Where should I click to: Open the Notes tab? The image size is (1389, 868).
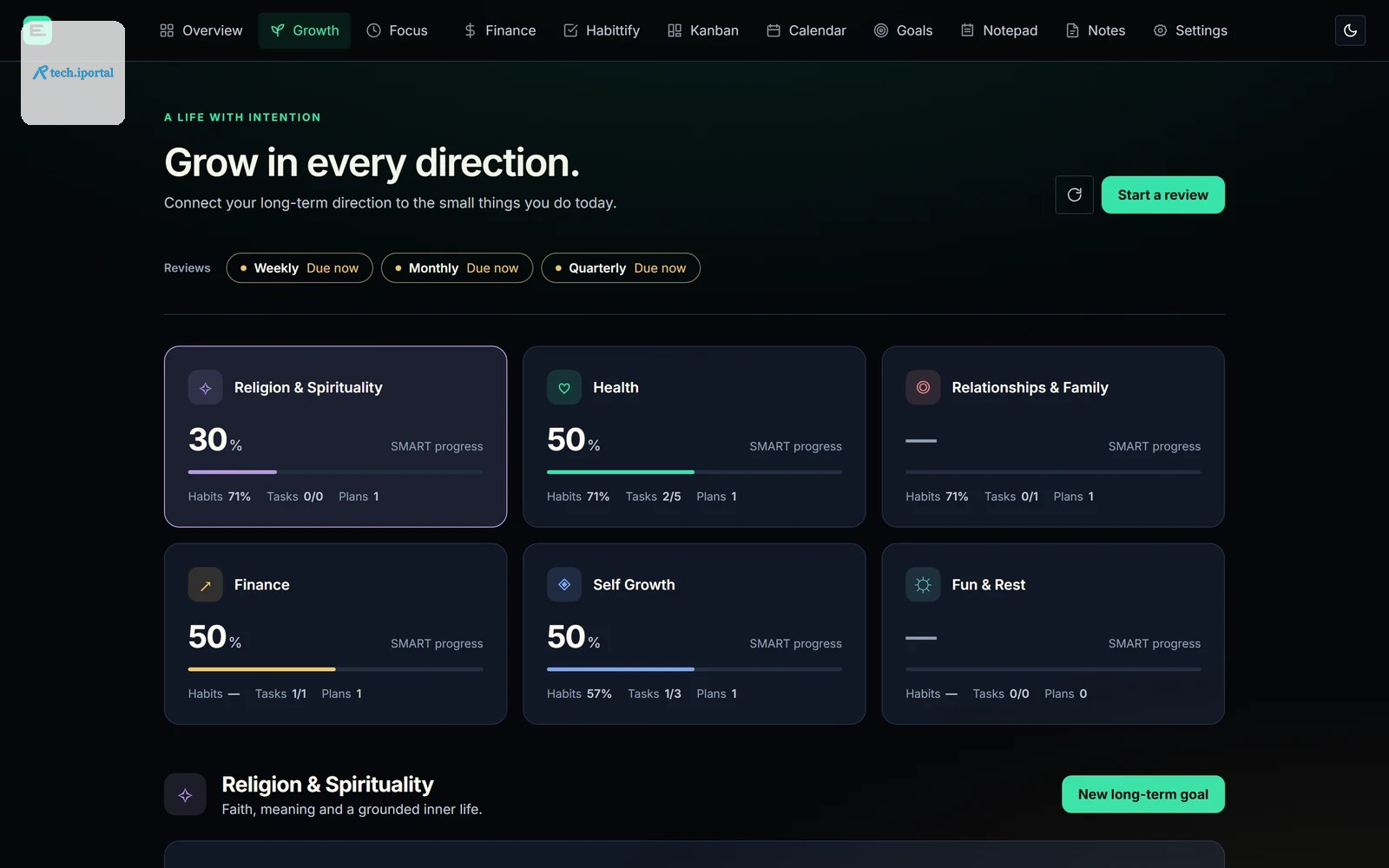coord(1096,30)
